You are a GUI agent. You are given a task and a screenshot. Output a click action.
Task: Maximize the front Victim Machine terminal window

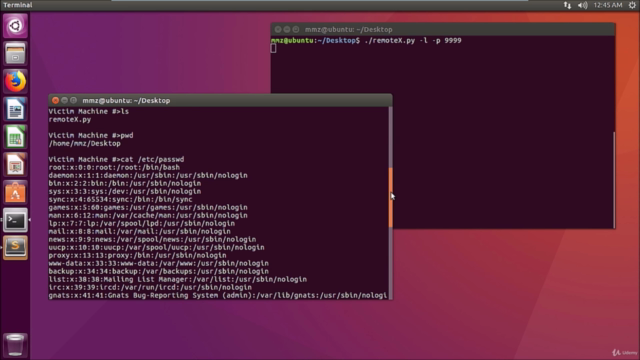[73, 100]
